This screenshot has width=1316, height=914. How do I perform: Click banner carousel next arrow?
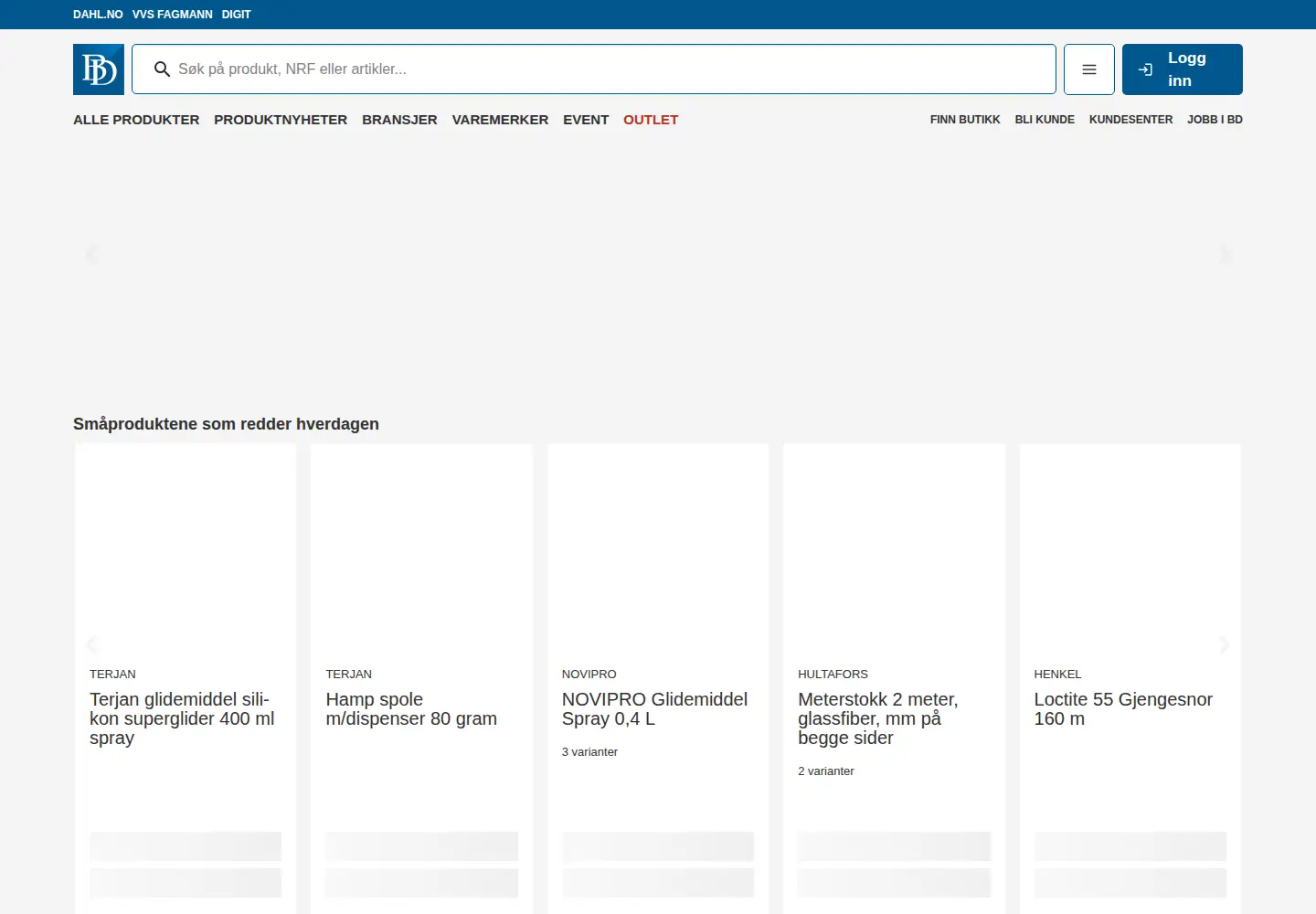pos(1225,255)
